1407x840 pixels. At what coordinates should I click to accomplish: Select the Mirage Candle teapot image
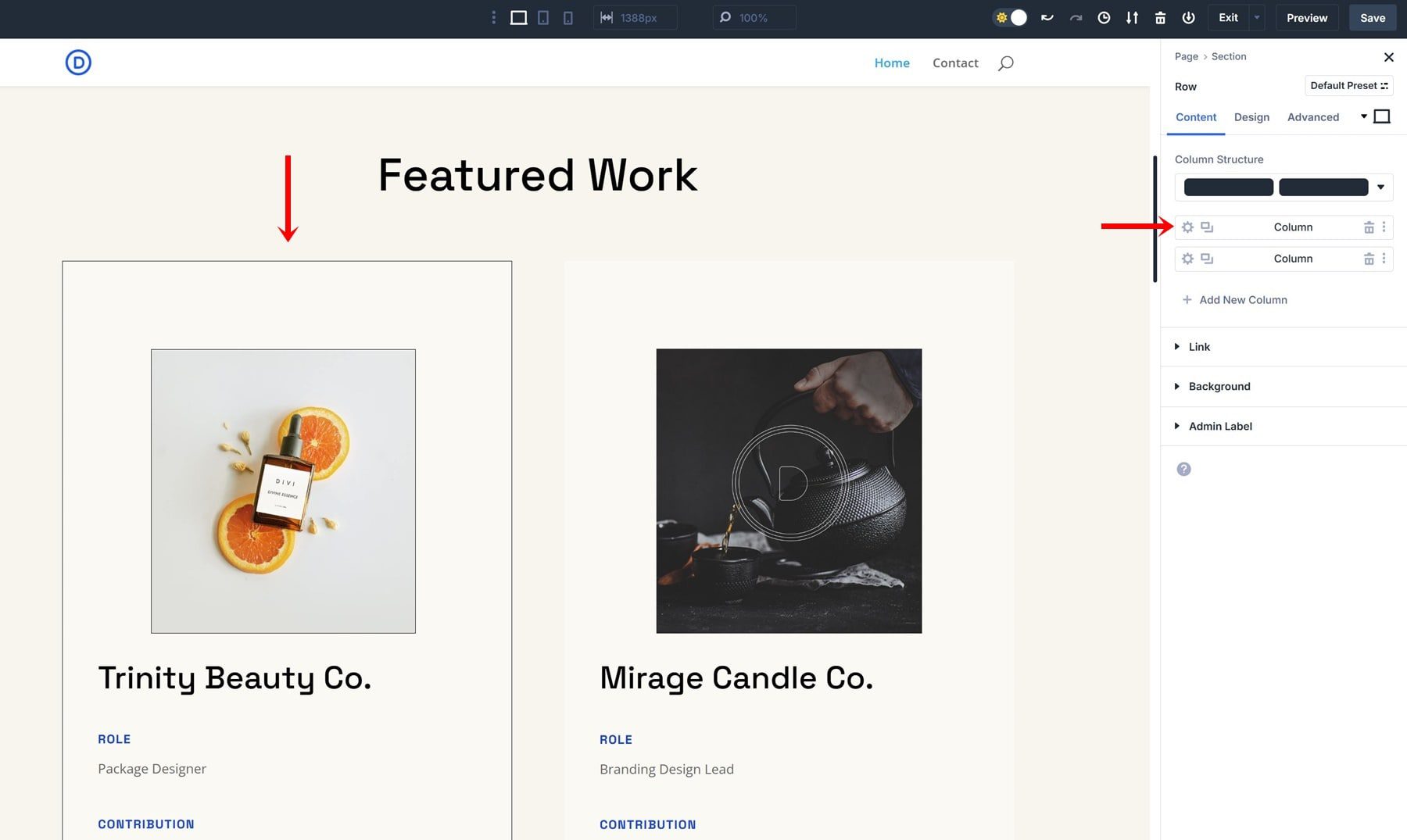pyautogui.click(x=789, y=491)
